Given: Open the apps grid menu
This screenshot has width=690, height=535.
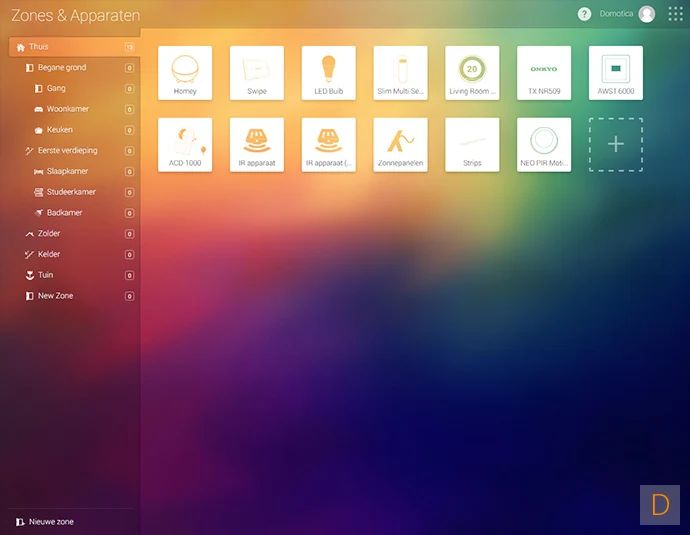Looking at the screenshot, I should click(675, 14).
